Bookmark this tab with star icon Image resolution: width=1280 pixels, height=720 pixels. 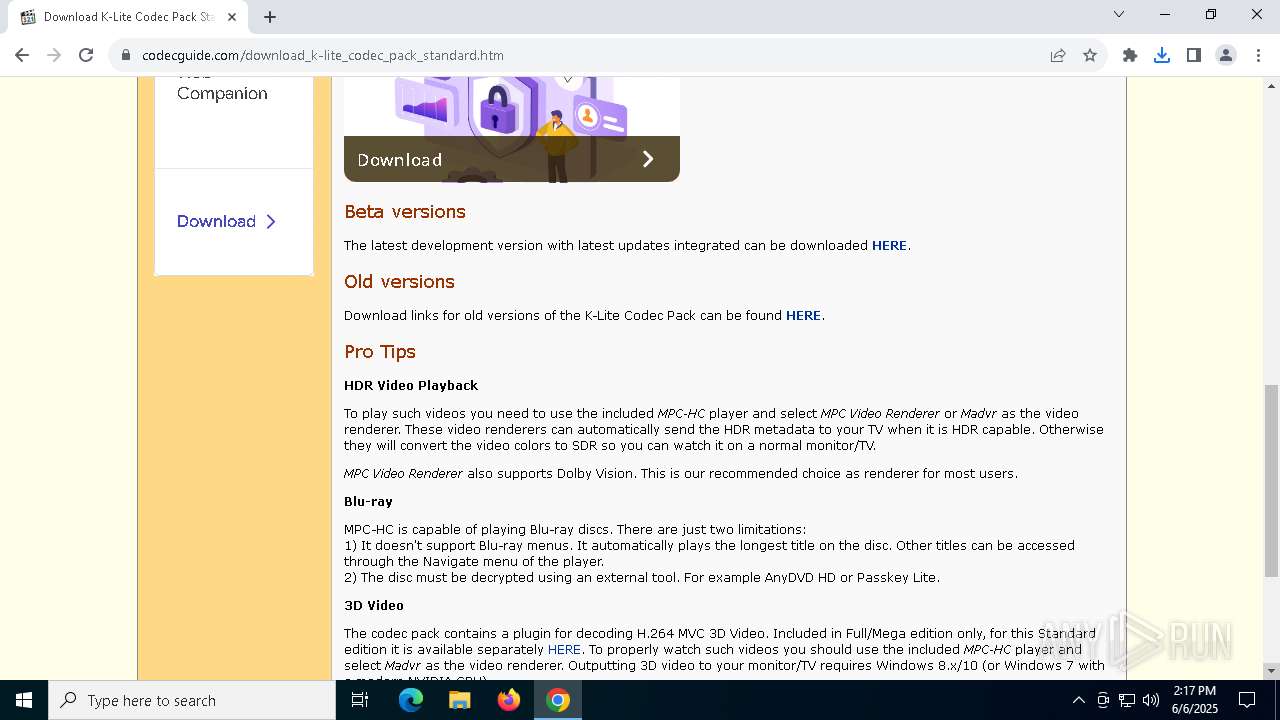click(x=1090, y=55)
